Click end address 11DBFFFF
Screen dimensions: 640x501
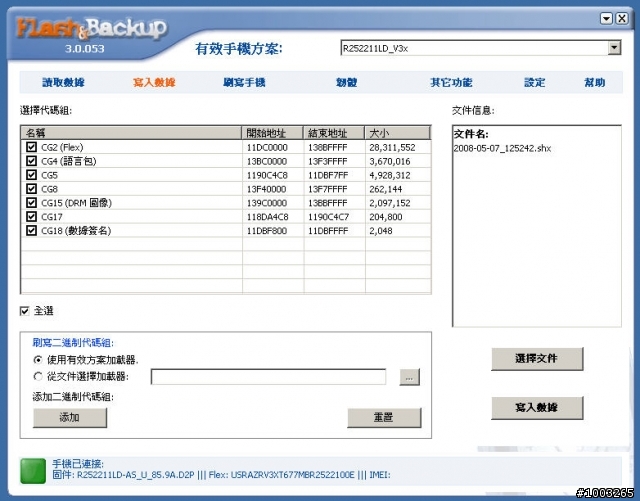pyautogui.click(x=328, y=231)
